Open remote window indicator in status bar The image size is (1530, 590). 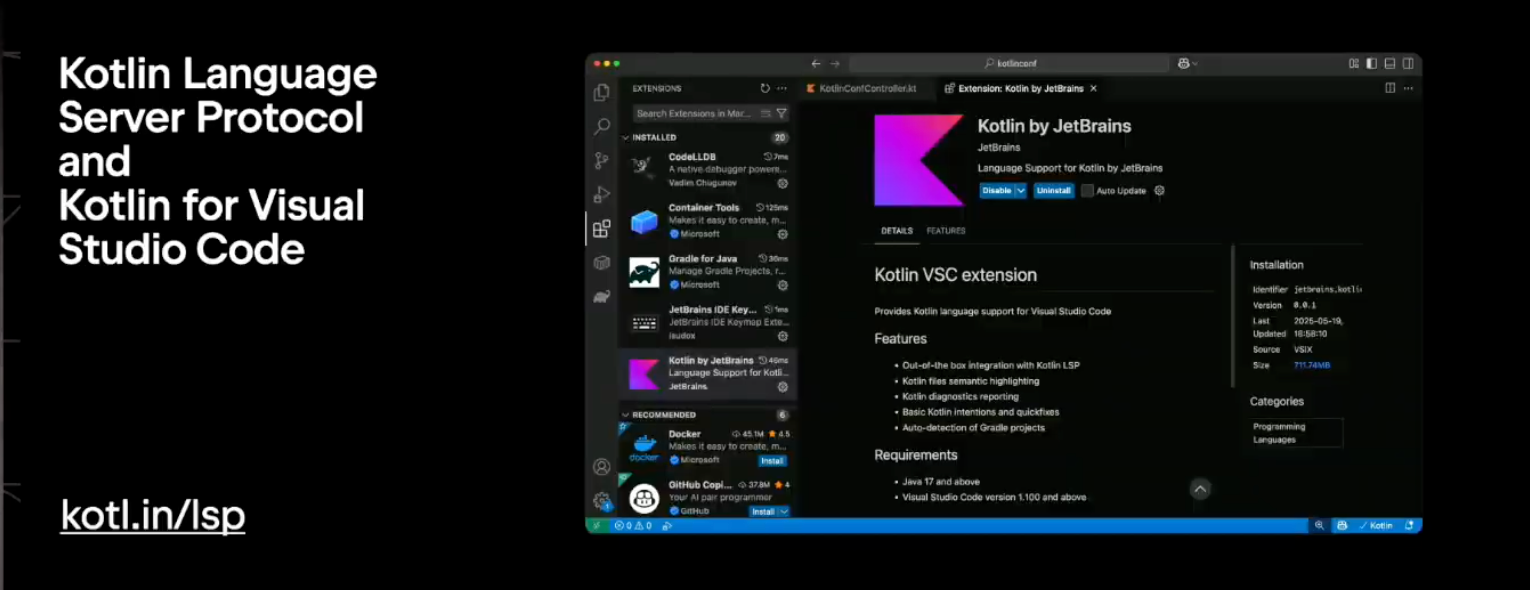point(596,525)
